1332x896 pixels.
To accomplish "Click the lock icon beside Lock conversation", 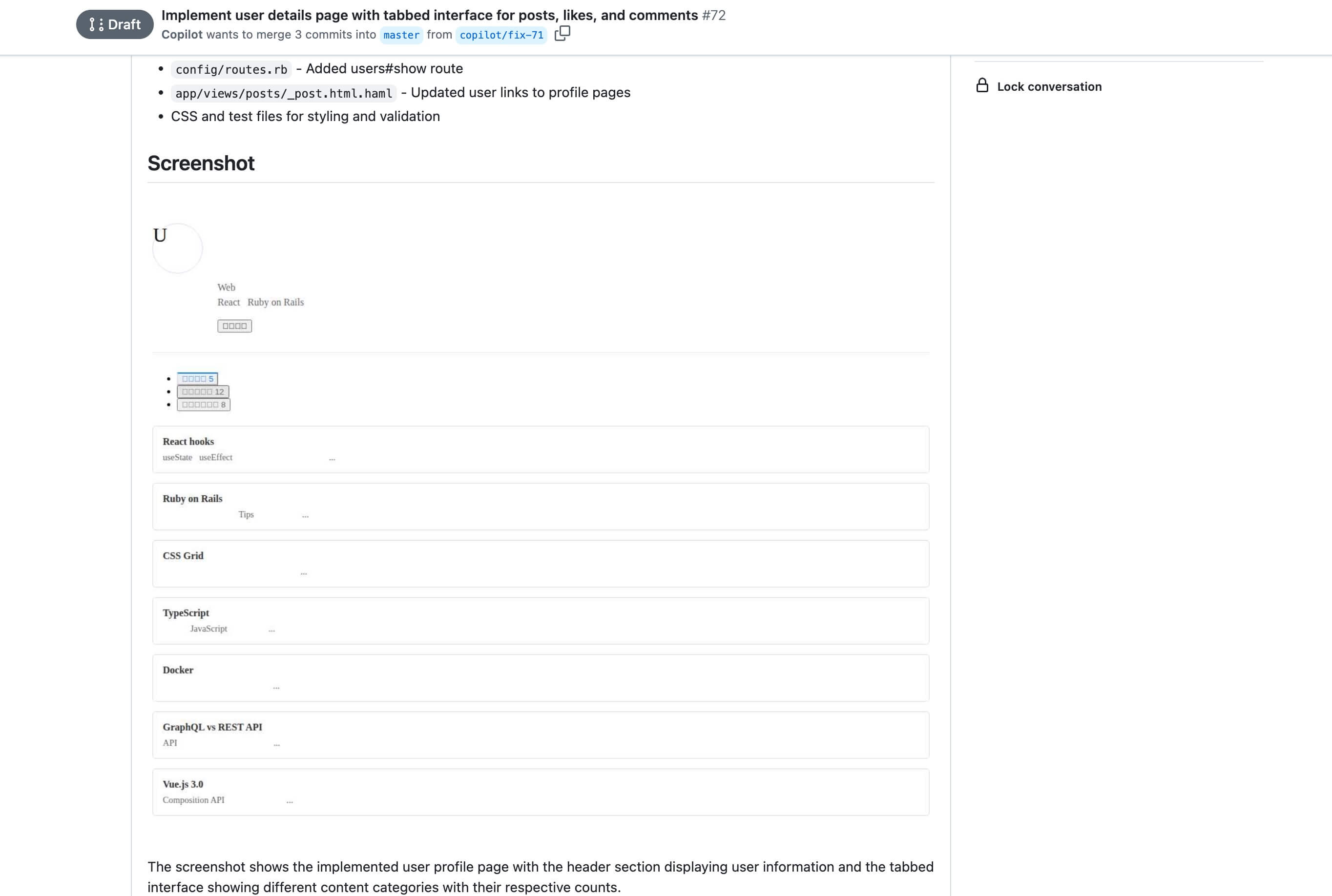I will point(981,86).
